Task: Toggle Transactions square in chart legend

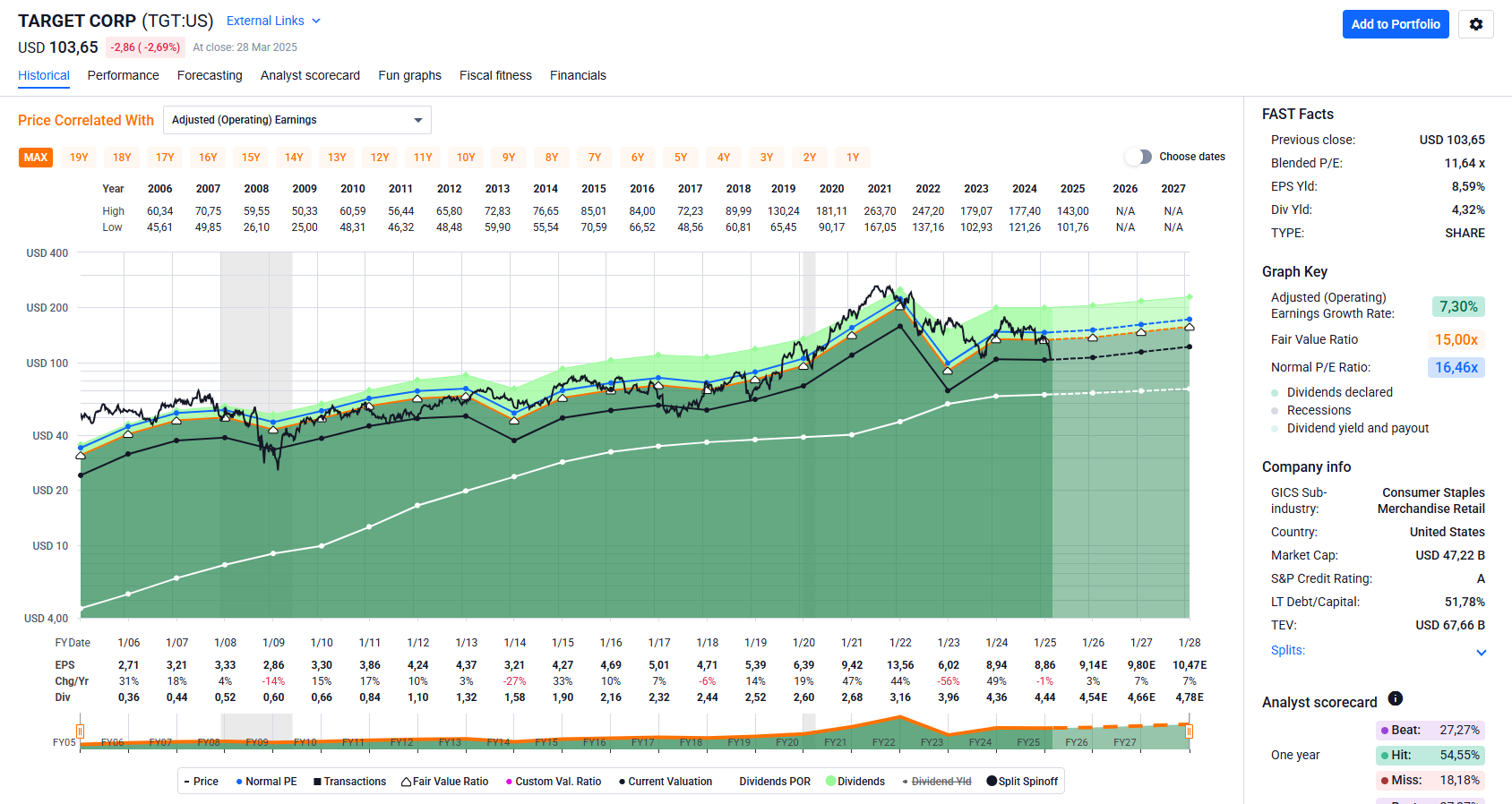Action: [x=317, y=782]
